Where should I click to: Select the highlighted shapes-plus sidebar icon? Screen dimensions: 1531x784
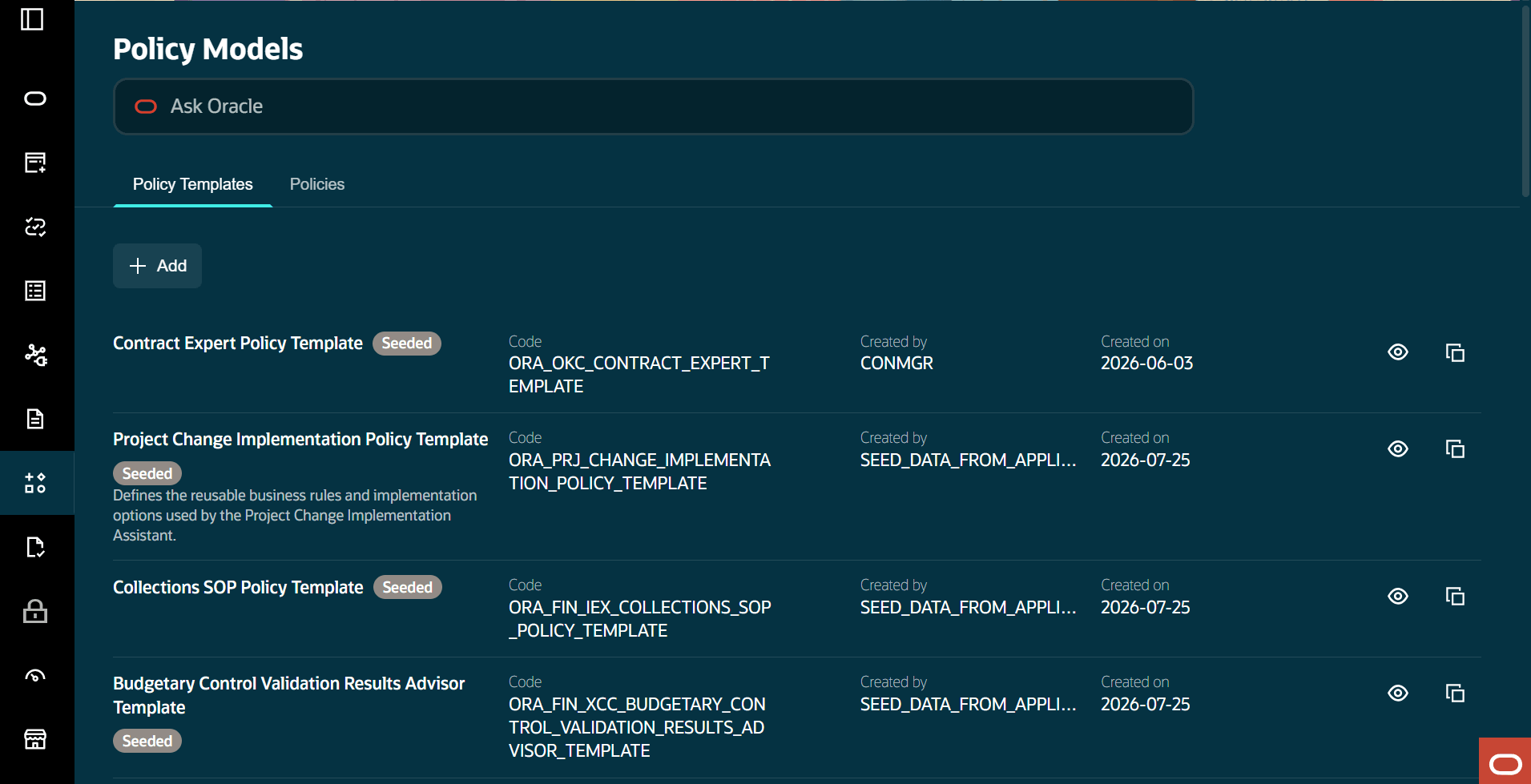[x=35, y=483]
